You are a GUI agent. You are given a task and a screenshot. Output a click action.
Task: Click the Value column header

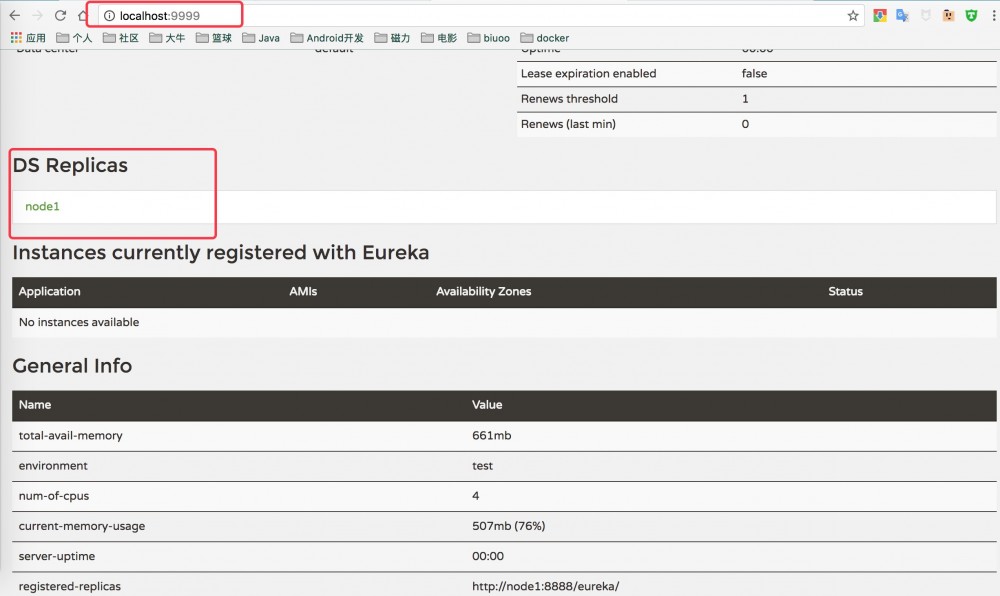point(487,405)
